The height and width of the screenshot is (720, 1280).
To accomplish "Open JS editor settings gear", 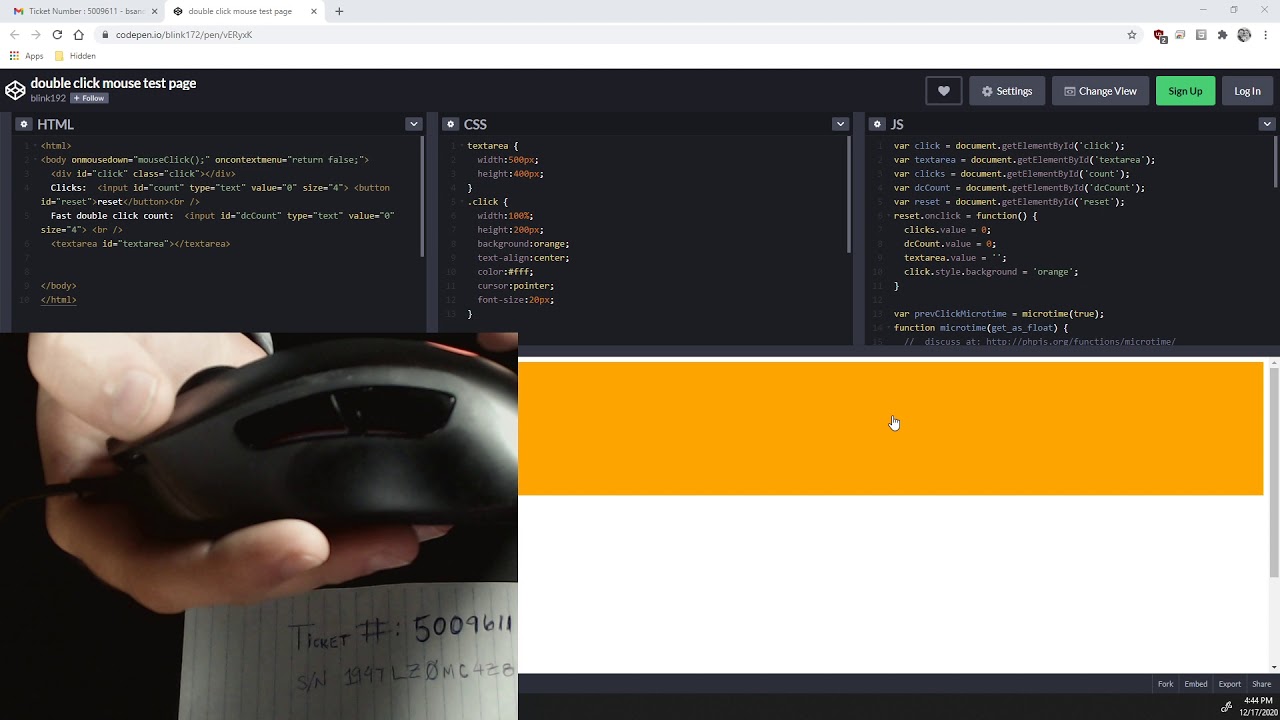I will click(878, 124).
